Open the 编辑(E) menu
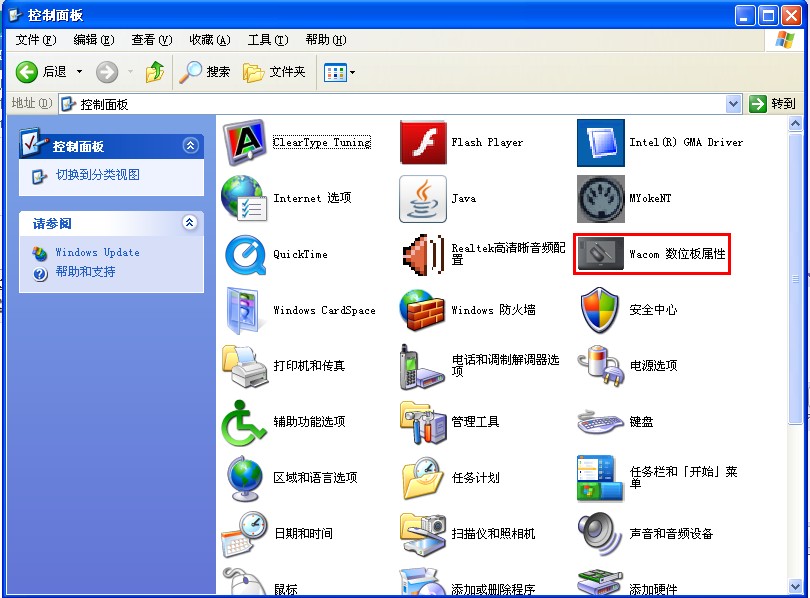This screenshot has height=598, width=810. [94, 40]
